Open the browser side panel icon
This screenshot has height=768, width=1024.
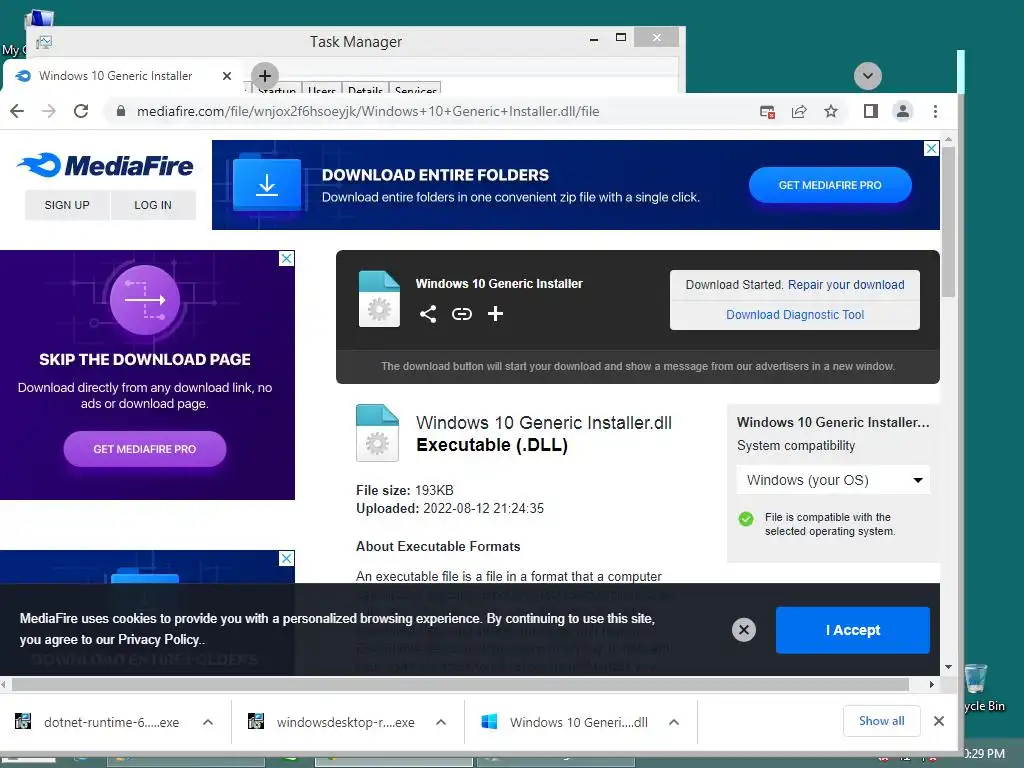click(871, 111)
